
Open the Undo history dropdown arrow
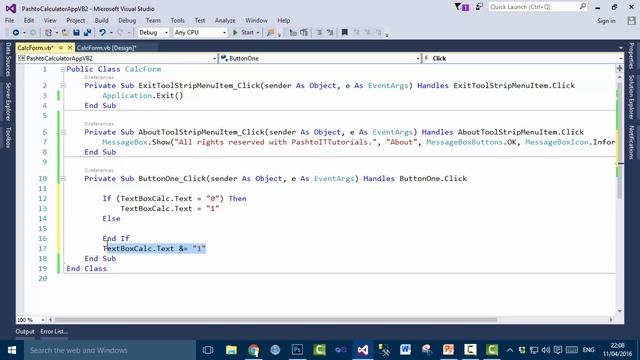[111, 33]
